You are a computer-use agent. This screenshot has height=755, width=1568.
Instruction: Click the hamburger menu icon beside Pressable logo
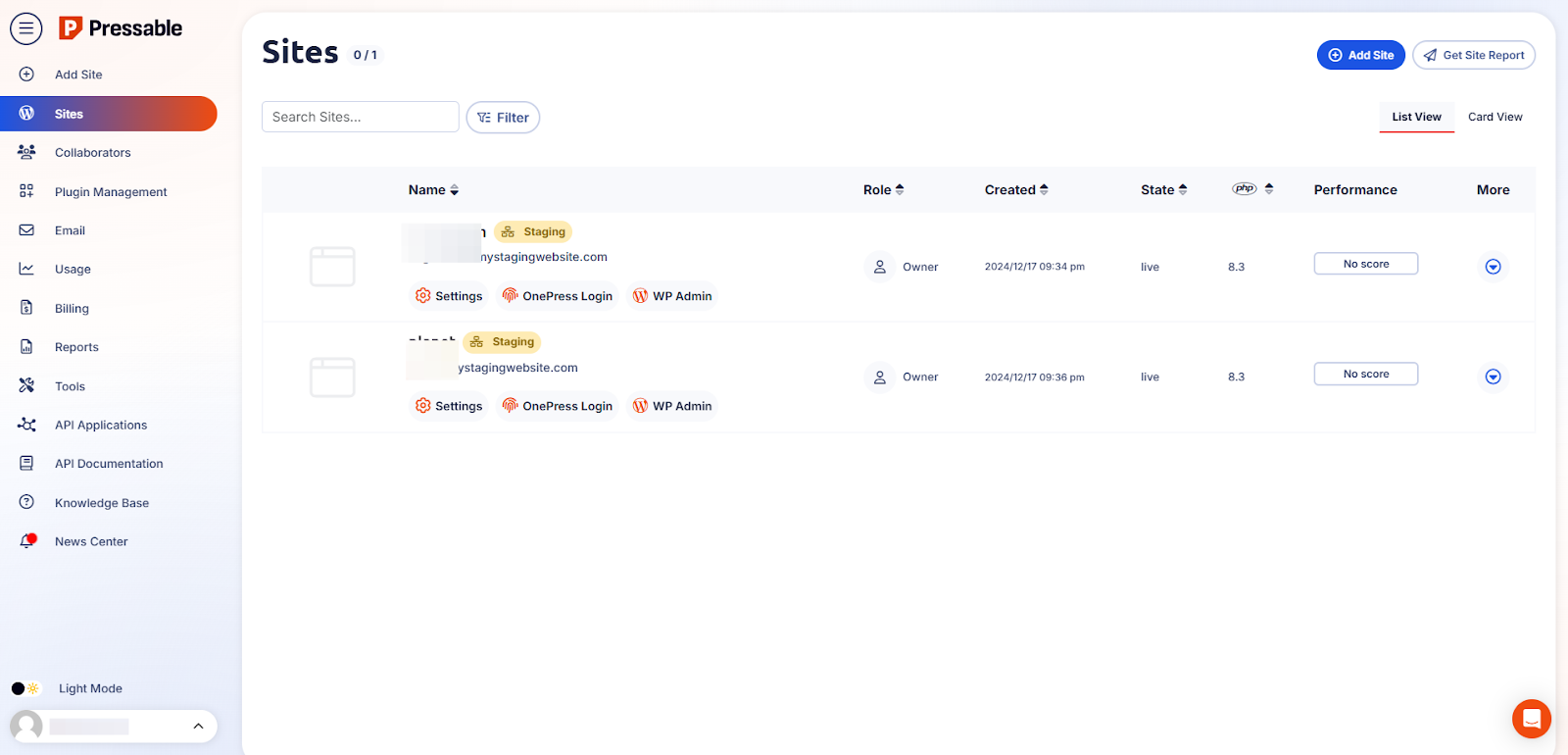tap(26, 28)
